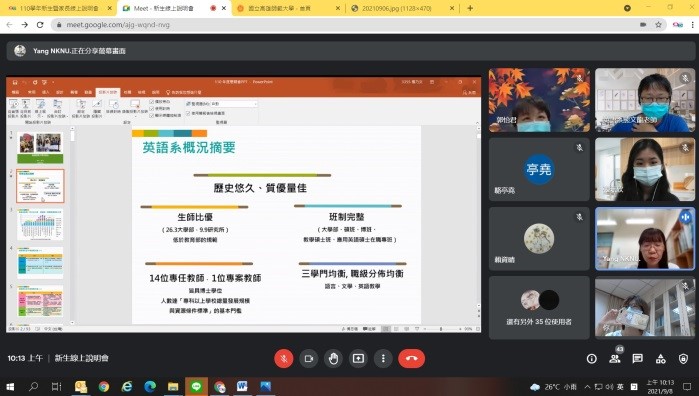Show hidden system tray icons chevron
Viewport: 699px width, 396px height.
point(587,387)
